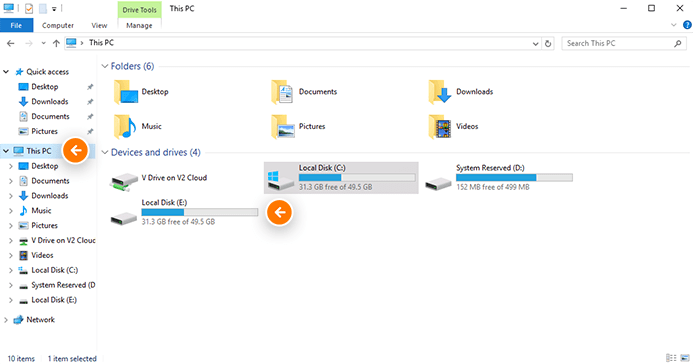
Task: Click Properties icon in quick access toolbar
Action: pos(29,8)
